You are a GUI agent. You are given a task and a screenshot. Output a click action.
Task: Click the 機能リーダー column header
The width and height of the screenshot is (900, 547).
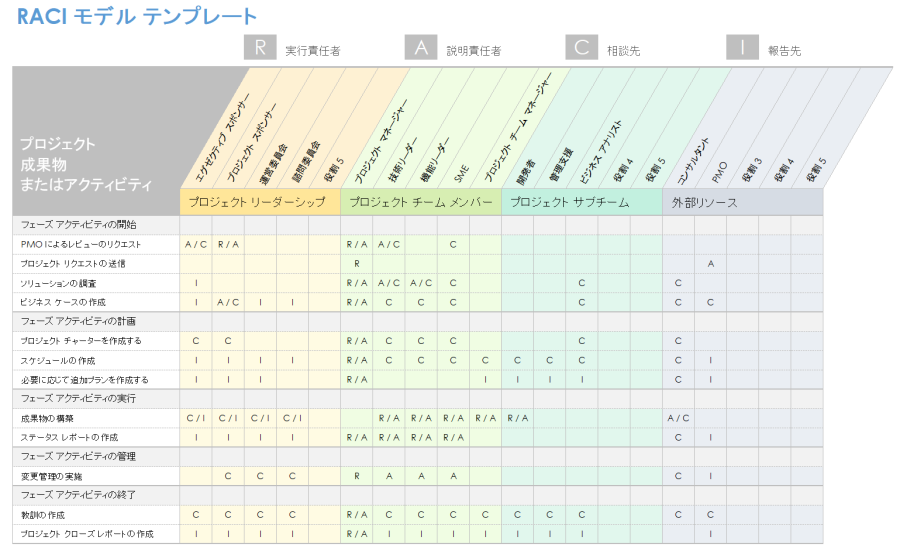point(435,160)
